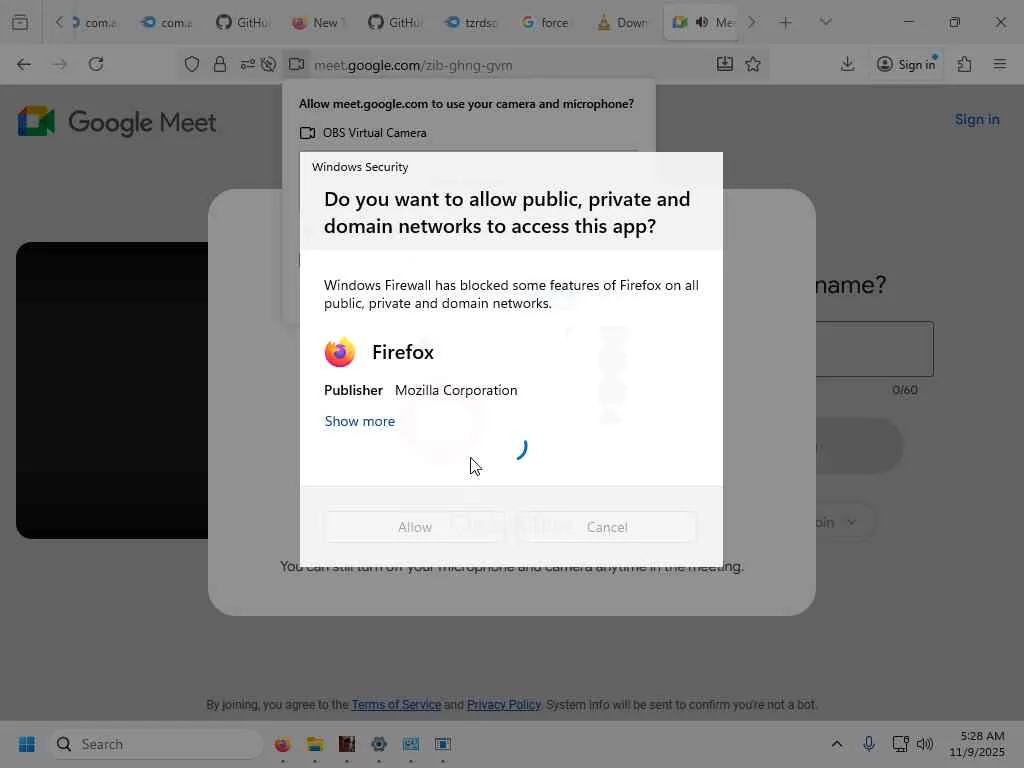Reload the current page
1024x768 pixels.
(x=96, y=64)
